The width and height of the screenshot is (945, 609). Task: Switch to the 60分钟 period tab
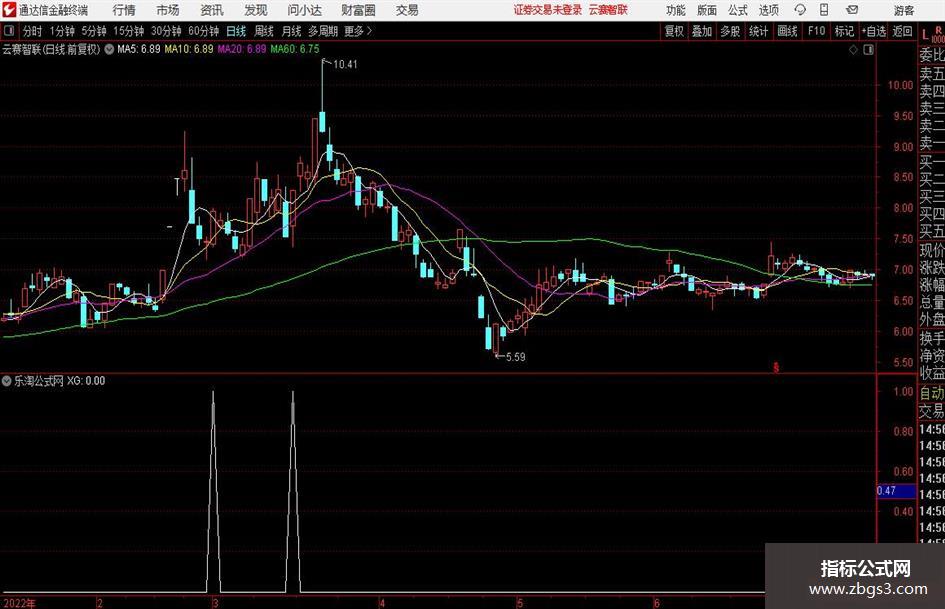click(x=203, y=31)
